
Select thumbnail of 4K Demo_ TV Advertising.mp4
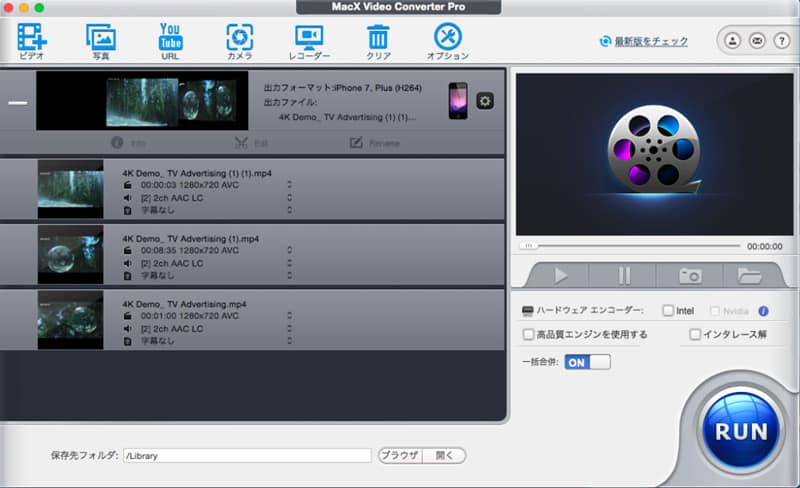[x=70, y=320]
